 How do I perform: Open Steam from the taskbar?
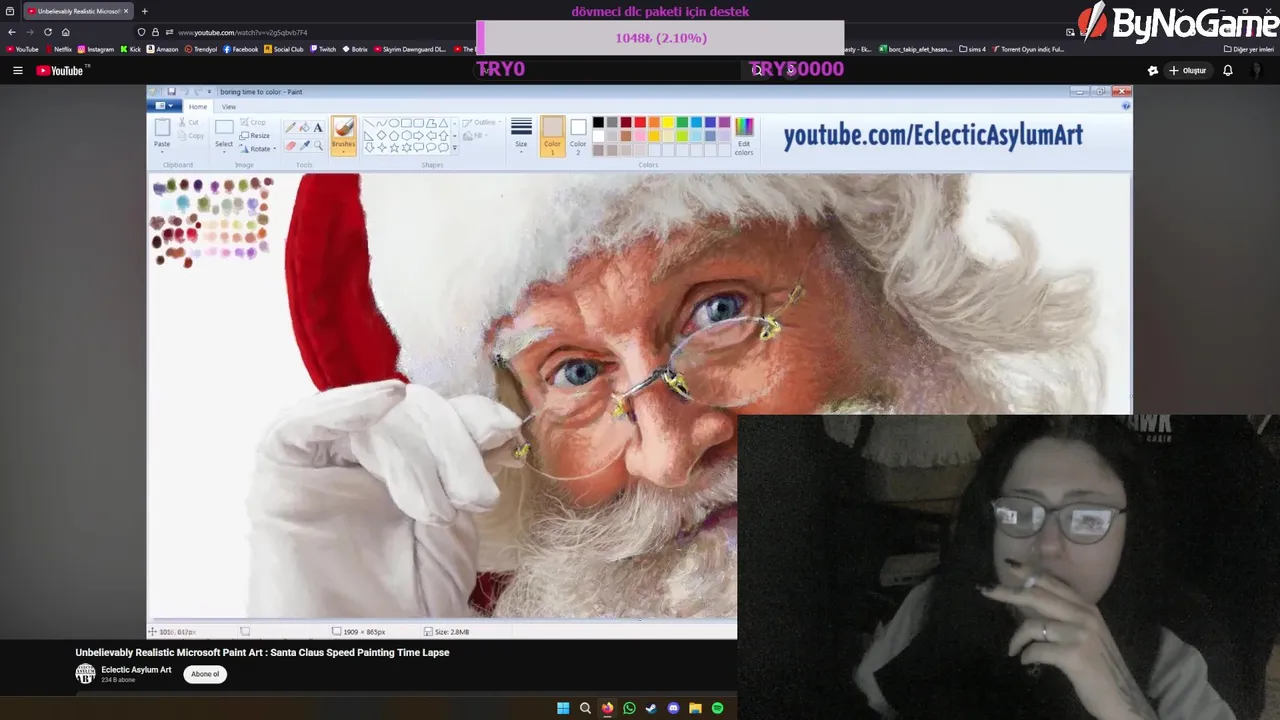[x=651, y=708]
